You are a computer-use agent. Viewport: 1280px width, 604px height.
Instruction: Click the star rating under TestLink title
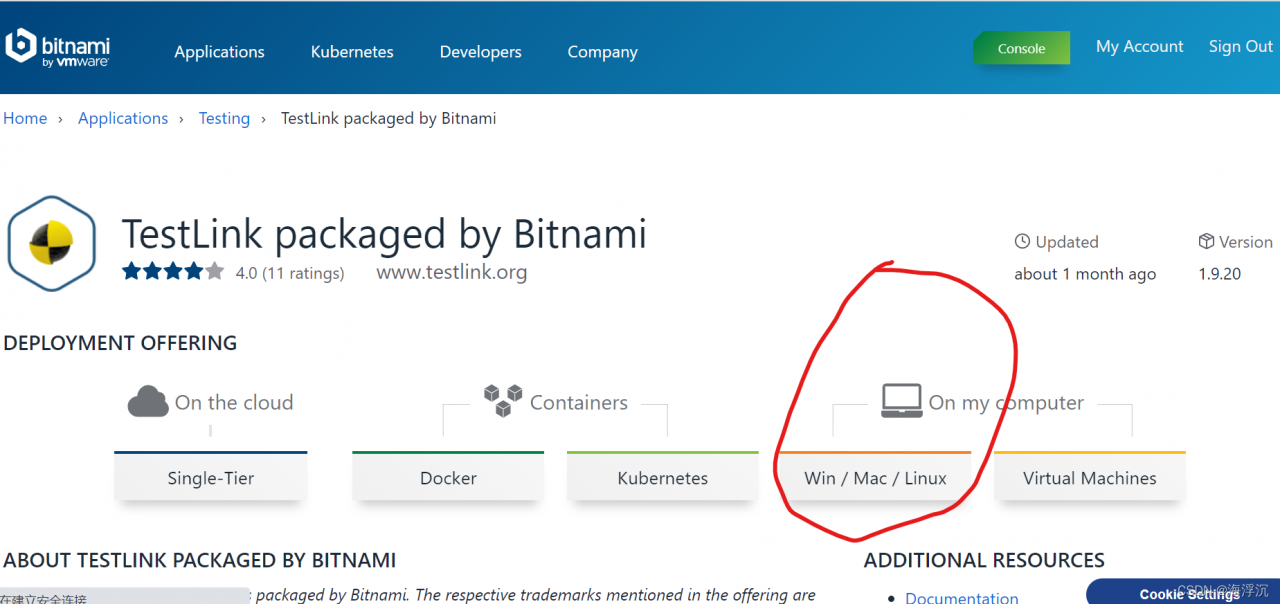(x=173, y=271)
